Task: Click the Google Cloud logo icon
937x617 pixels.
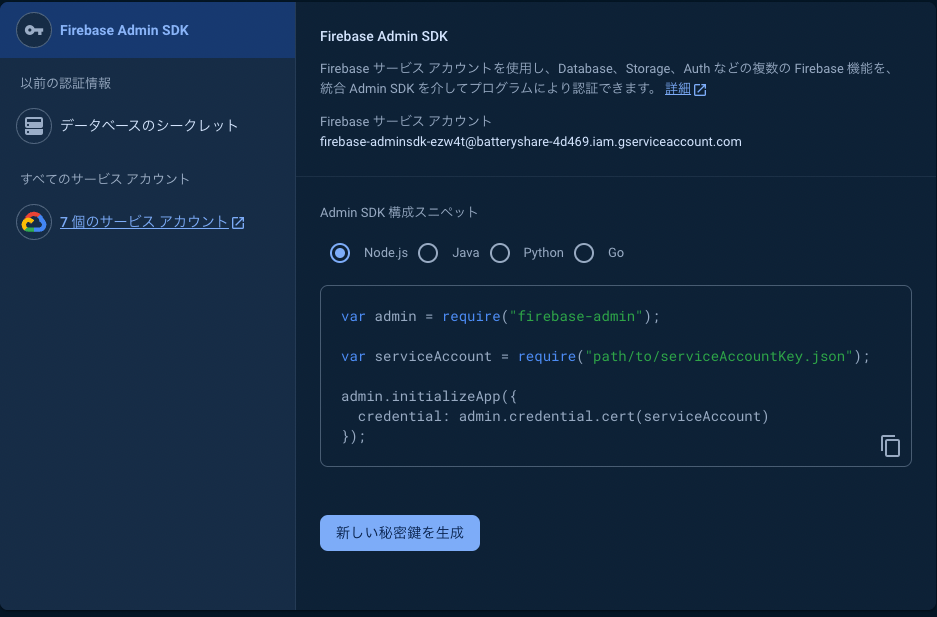Action: click(x=34, y=222)
